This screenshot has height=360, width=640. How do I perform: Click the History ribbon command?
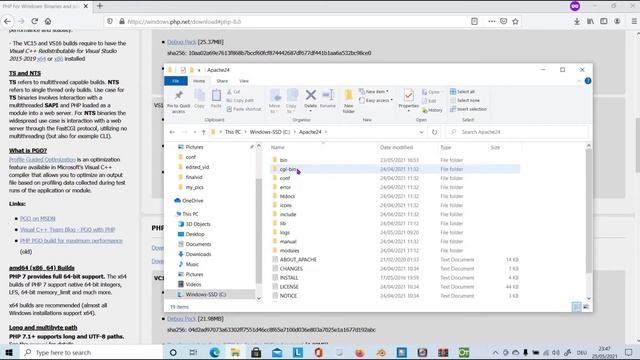click(x=432, y=110)
